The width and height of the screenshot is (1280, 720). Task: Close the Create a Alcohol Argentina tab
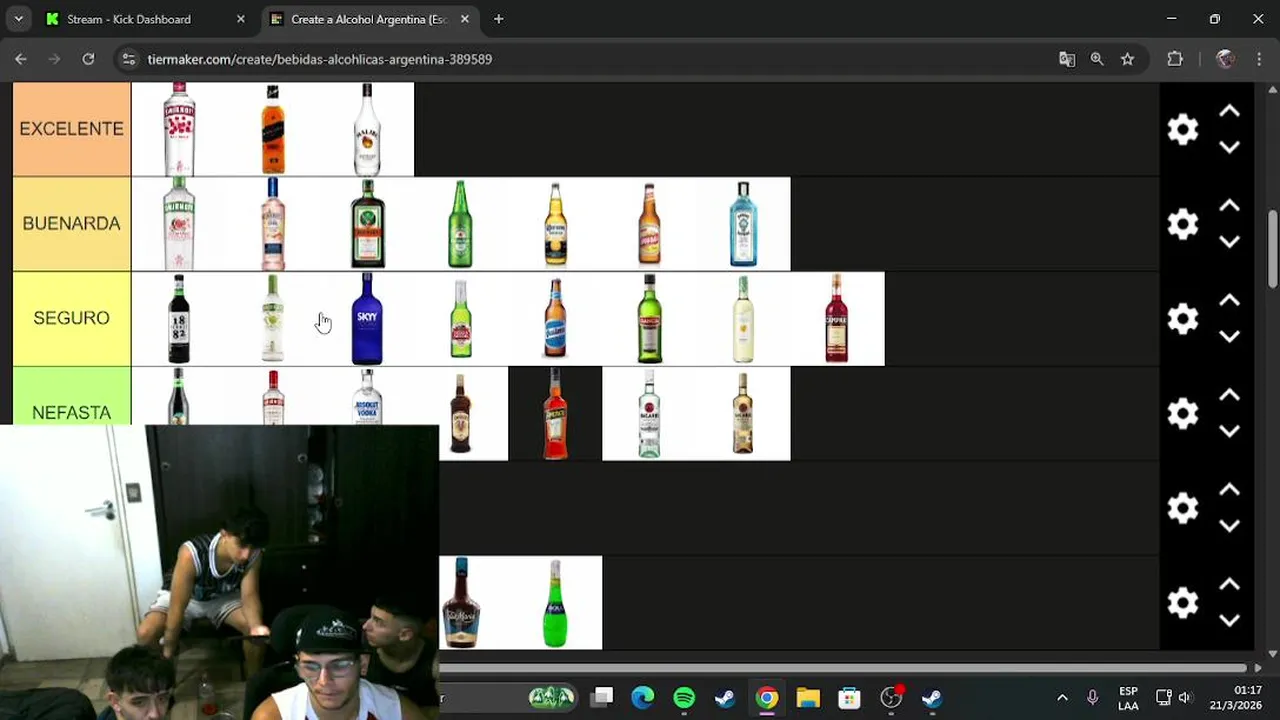465,19
